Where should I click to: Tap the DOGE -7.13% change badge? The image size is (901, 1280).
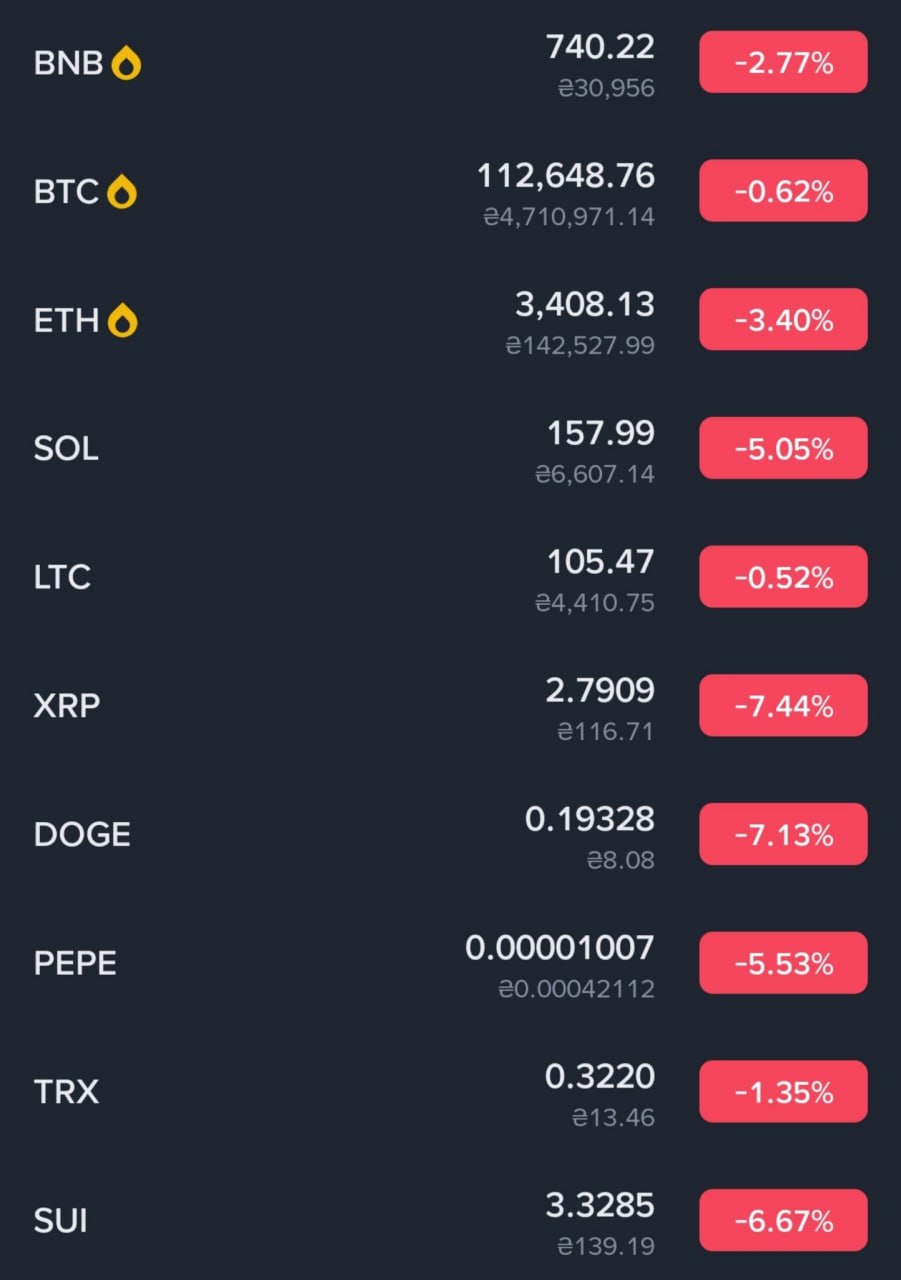click(783, 834)
